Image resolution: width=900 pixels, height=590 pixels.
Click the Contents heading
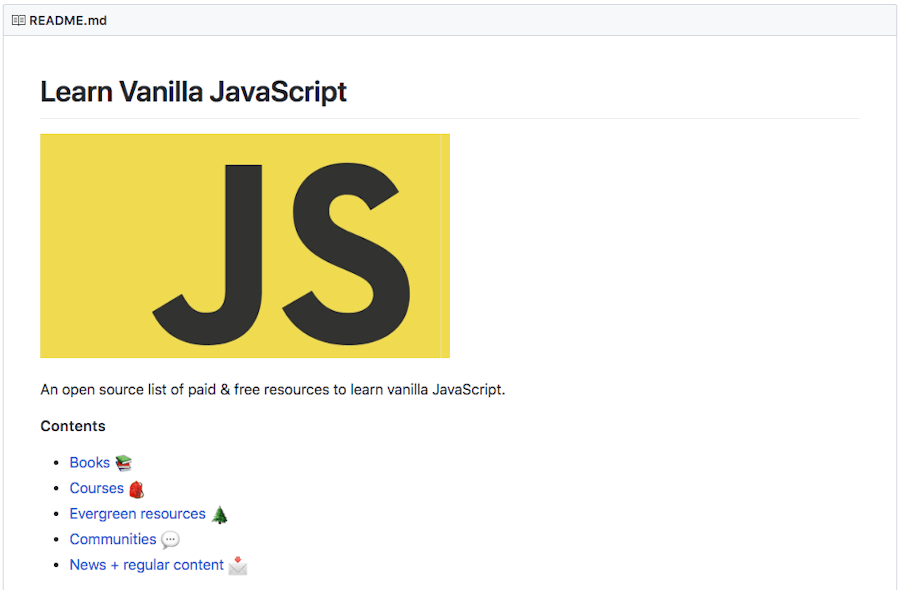(x=73, y=425)
